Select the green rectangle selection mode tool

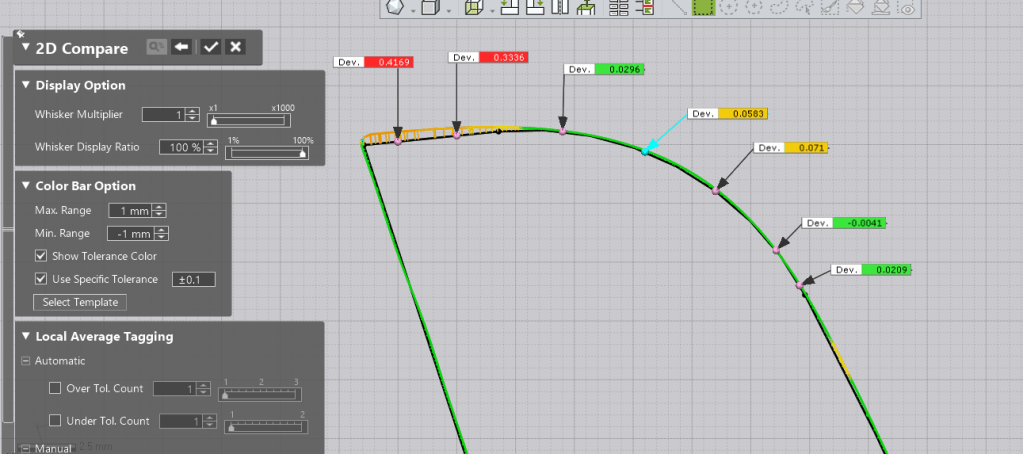703,8
